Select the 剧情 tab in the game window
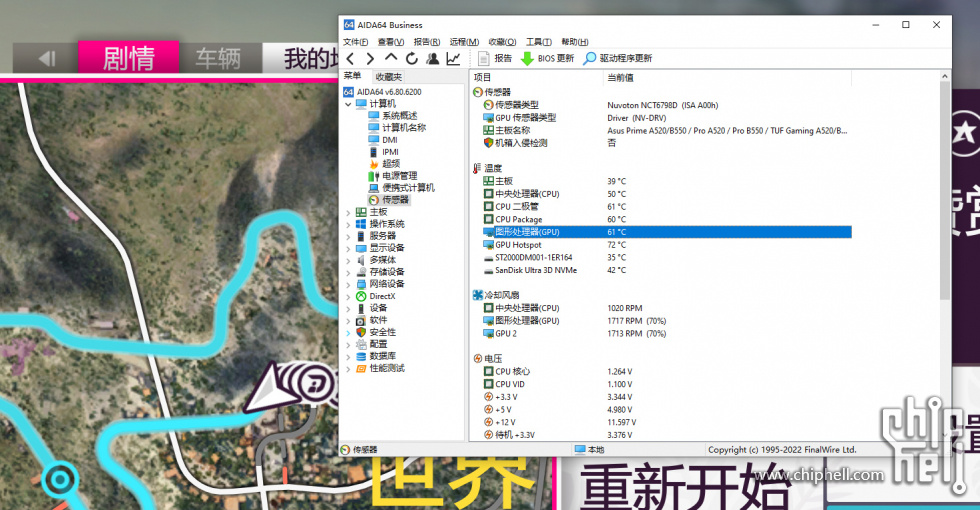980x510 pixels. click(x=129, y=58)
